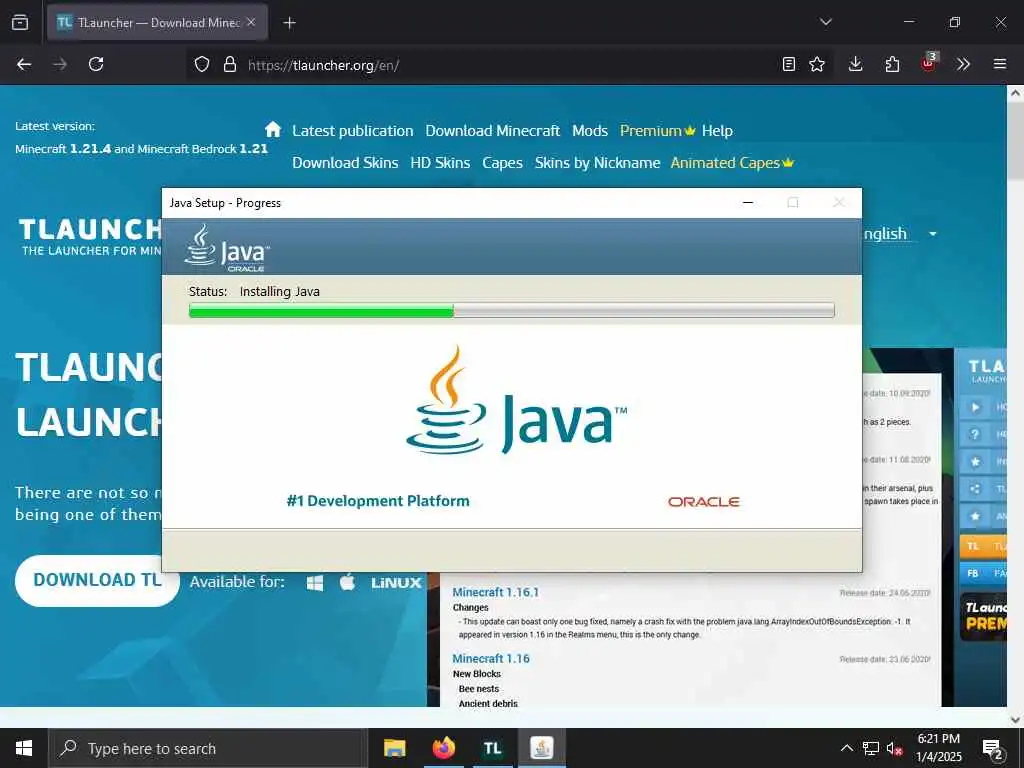Open the notification center icon
The height and width of the screenshot is (768, 1024).
click(x=993, y=749)
